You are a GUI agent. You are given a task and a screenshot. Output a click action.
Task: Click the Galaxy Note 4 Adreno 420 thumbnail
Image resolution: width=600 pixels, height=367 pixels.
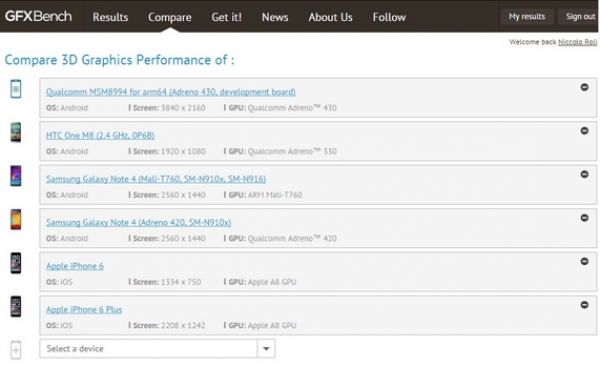click(16, 219)
